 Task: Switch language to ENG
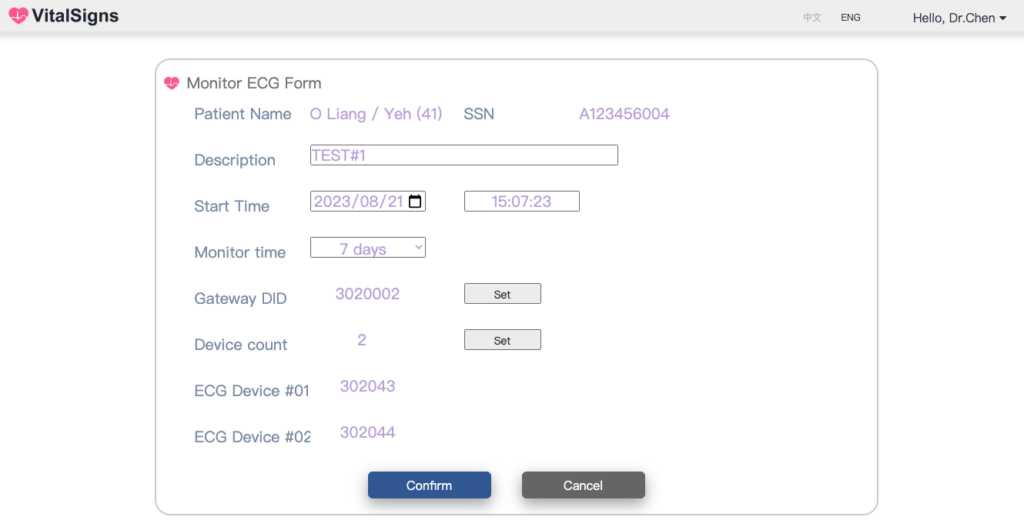pyautogui.click(x=850, y=18)
